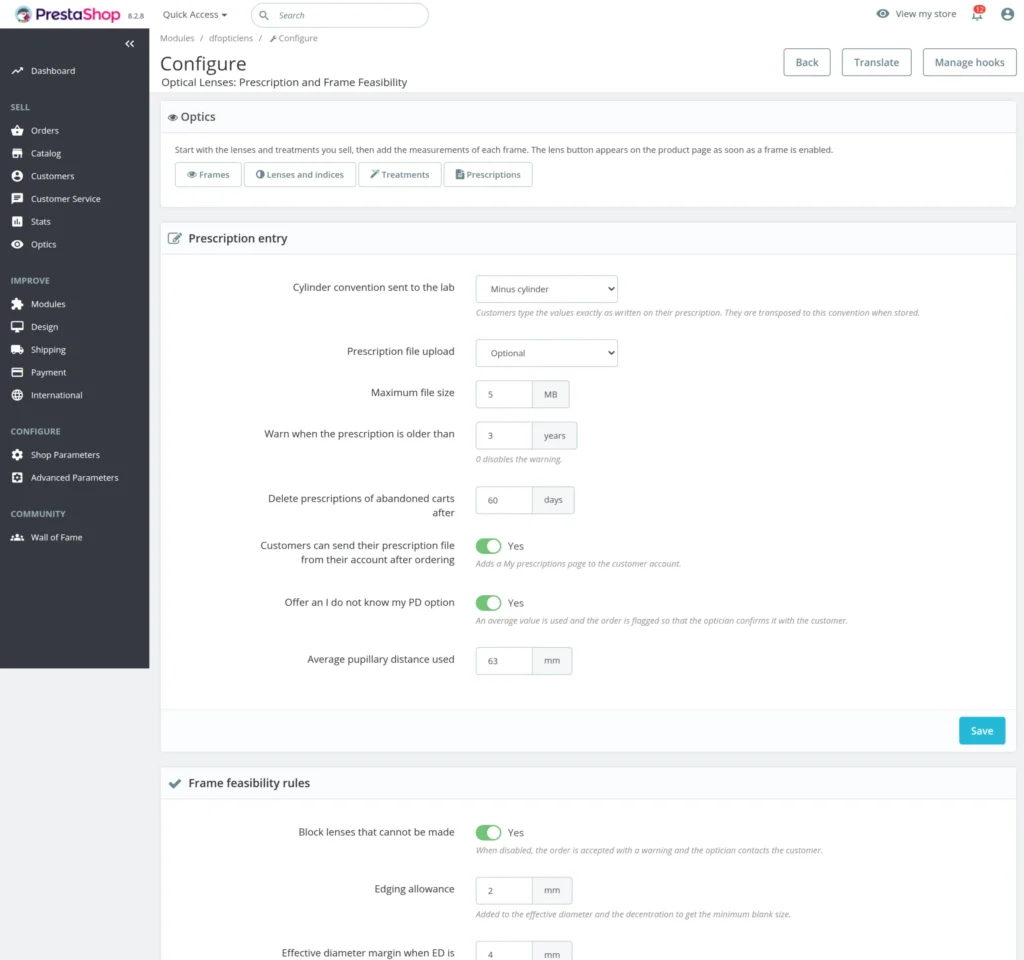1024x960 pixels.
Task: Click the Advanced Parameters icon
Action: pyautogui.click(x=17, y=477)
